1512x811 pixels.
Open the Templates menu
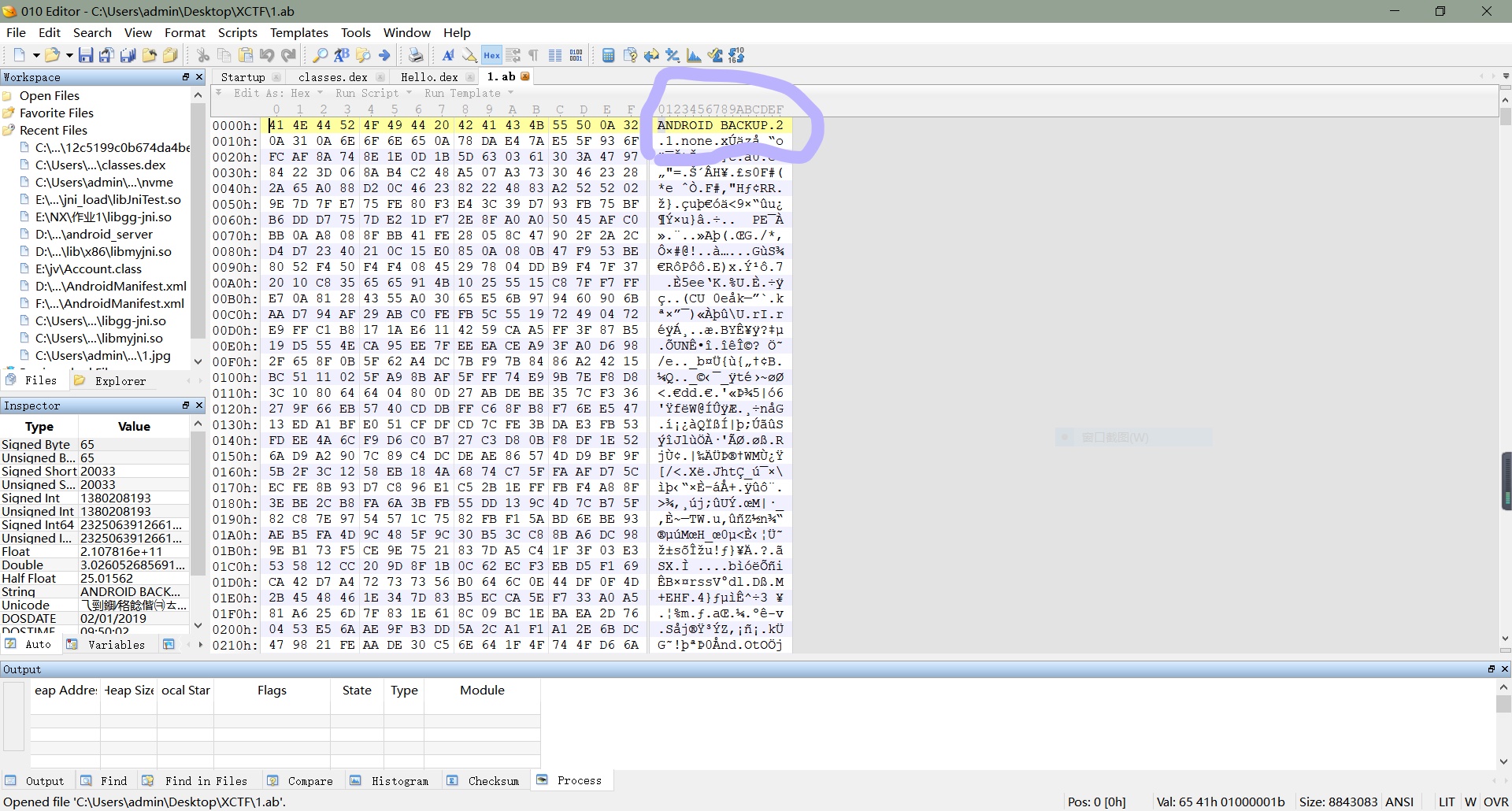click(x=298, y=32)
